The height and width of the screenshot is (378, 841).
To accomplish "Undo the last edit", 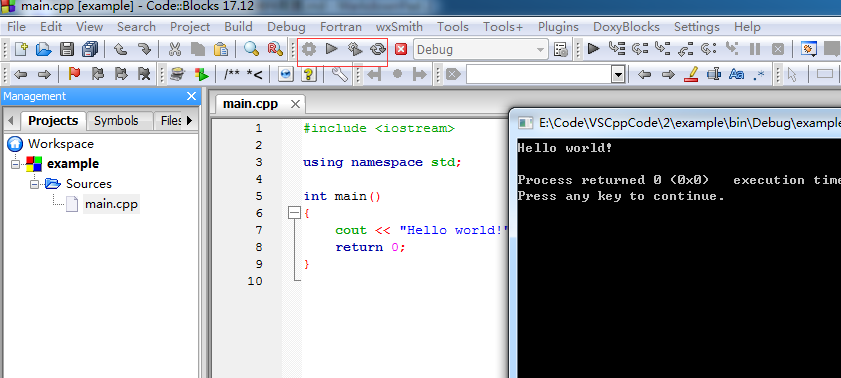I will 121,49.
